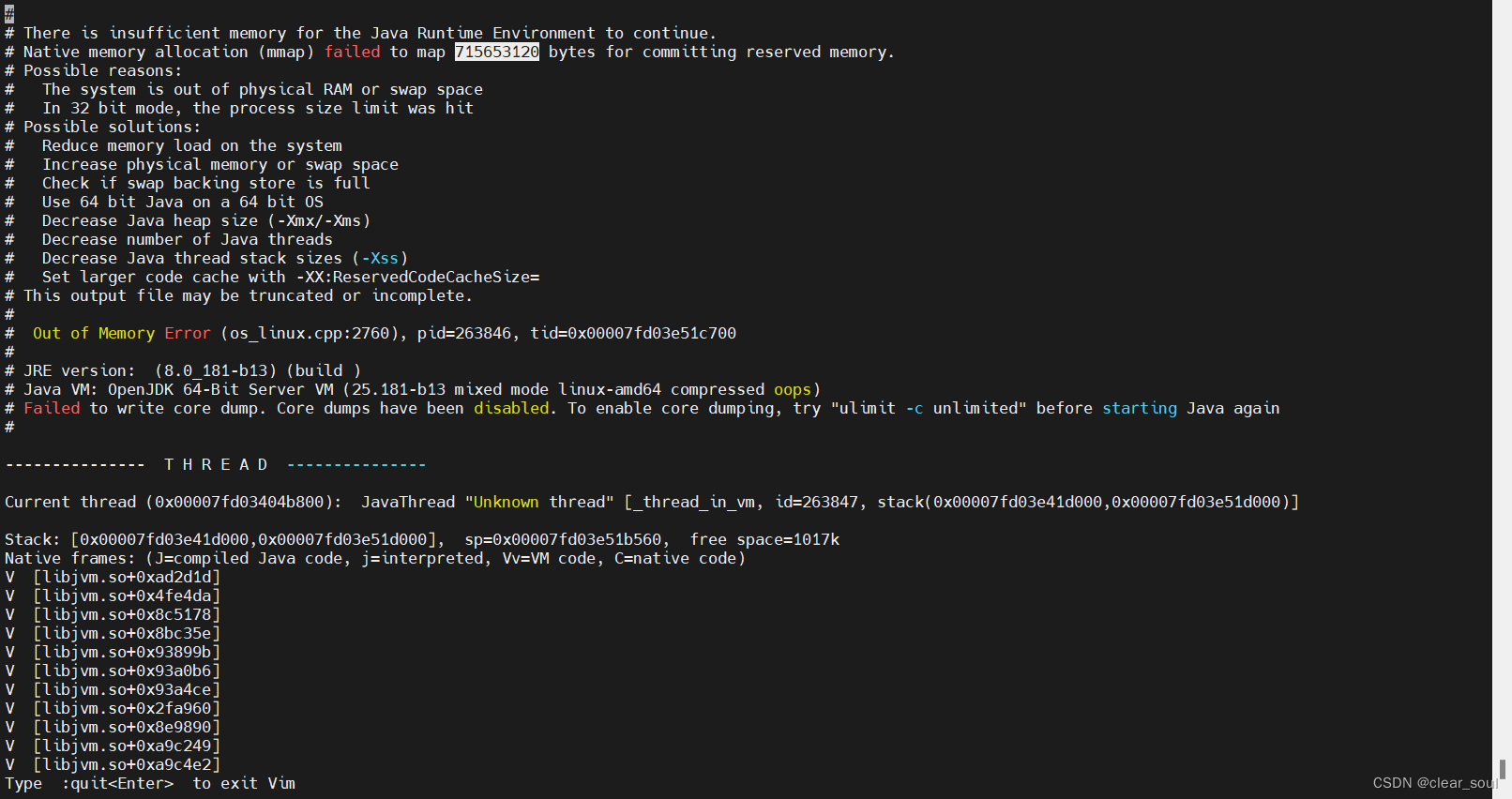Click the yellow word 'disabled'
The height and width of the screenshot is (799, 1512).
[x=511, y=408]
